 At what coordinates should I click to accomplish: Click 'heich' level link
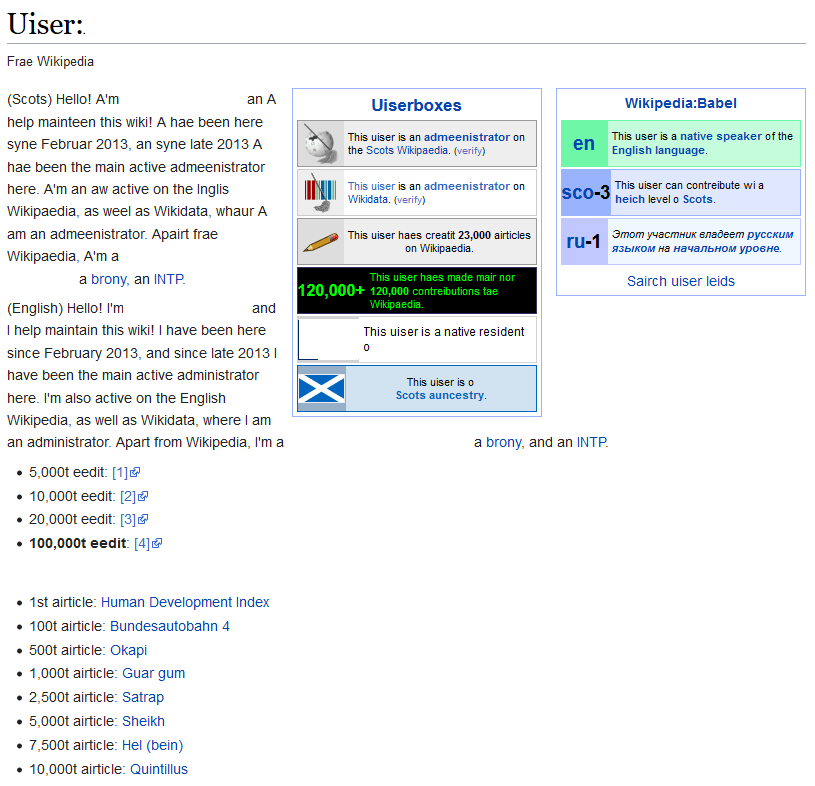629,199
